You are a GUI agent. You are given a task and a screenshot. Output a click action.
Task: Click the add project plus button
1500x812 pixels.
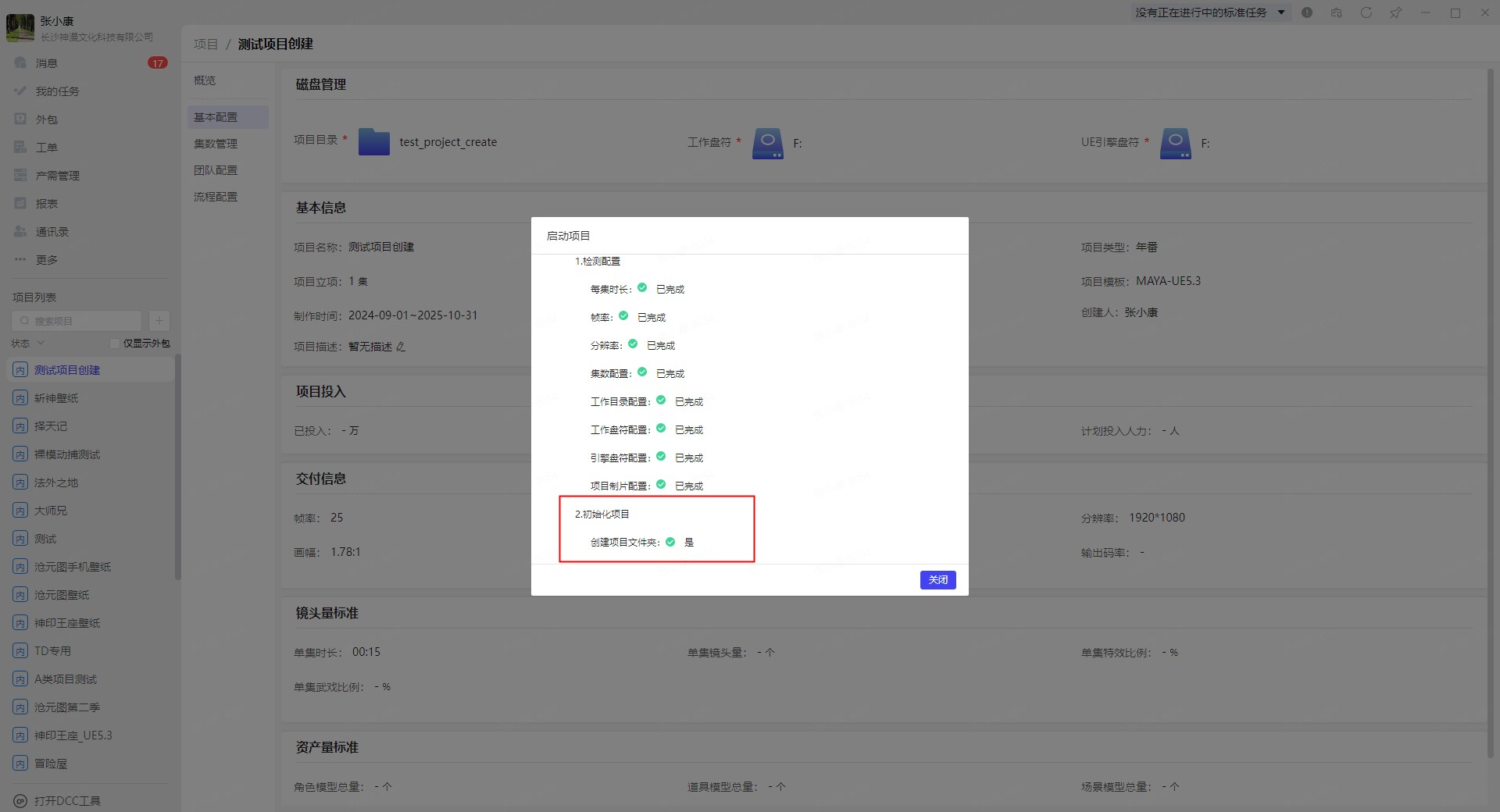pos(159,321)
